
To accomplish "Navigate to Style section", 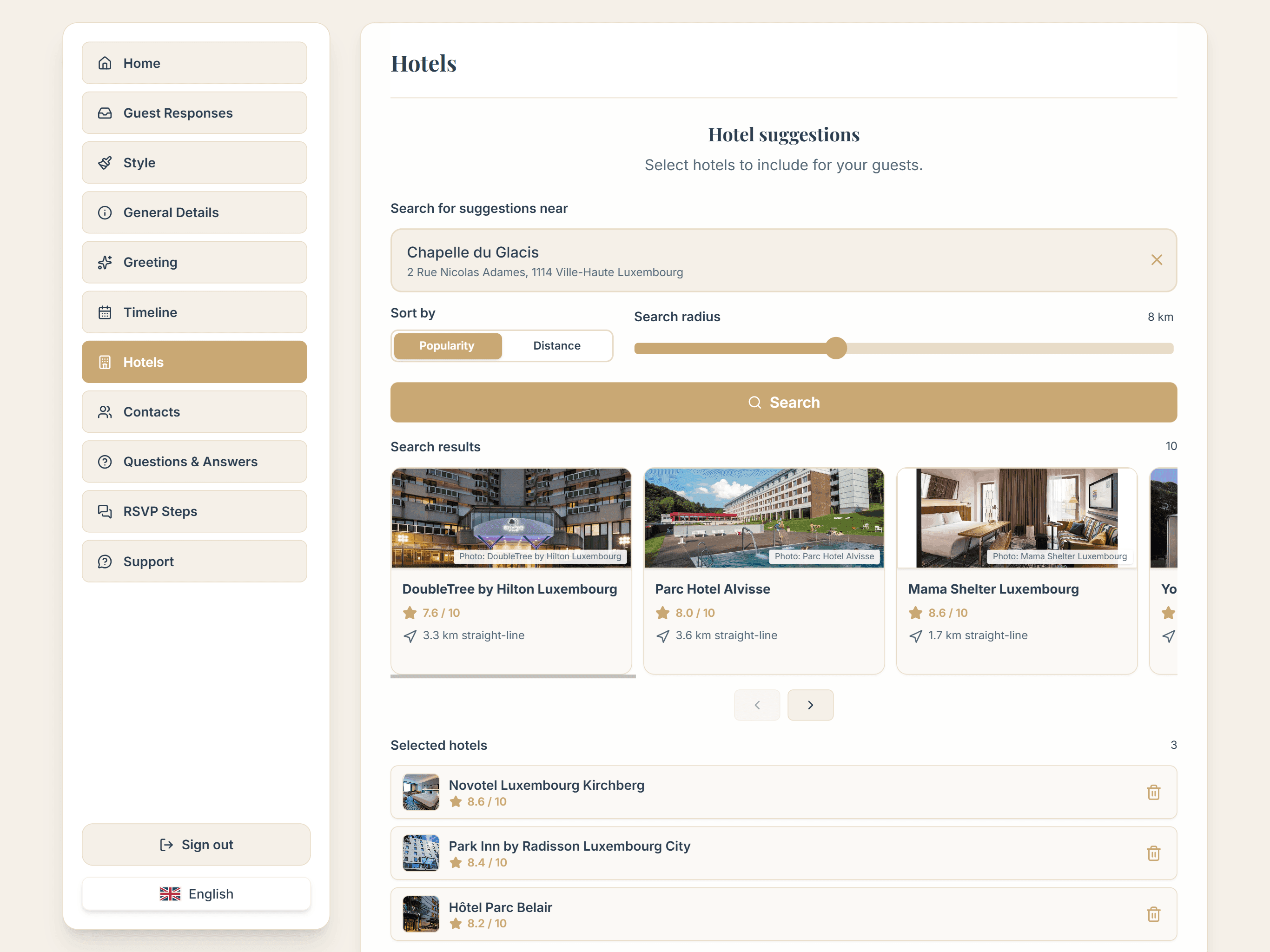I will tap(194, 163).
